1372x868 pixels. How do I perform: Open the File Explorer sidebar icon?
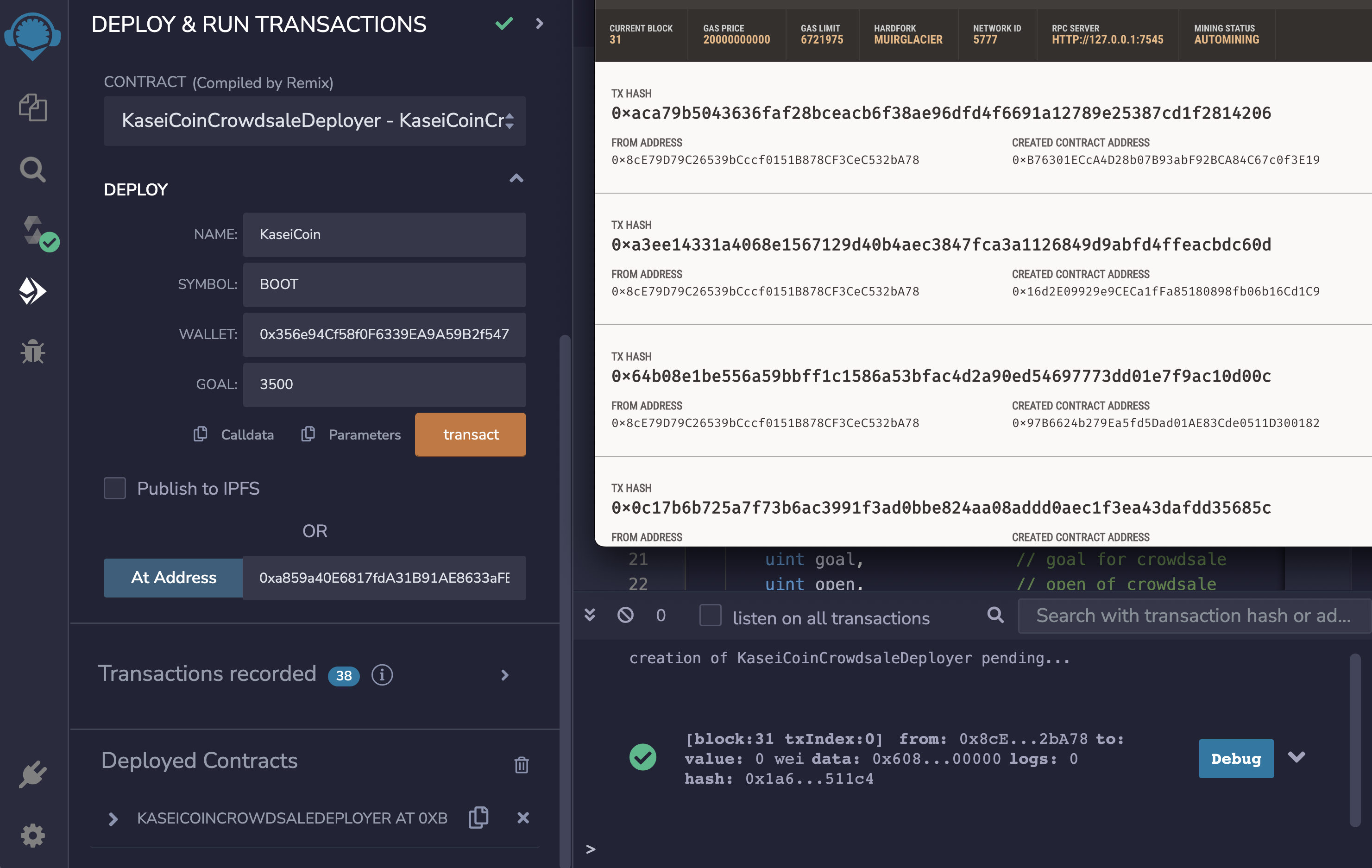(32, 108)
